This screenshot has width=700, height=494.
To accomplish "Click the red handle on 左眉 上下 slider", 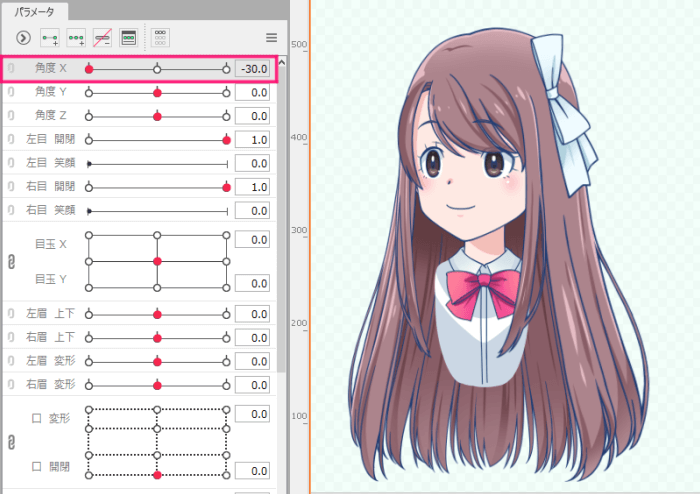I will point(157,315).
